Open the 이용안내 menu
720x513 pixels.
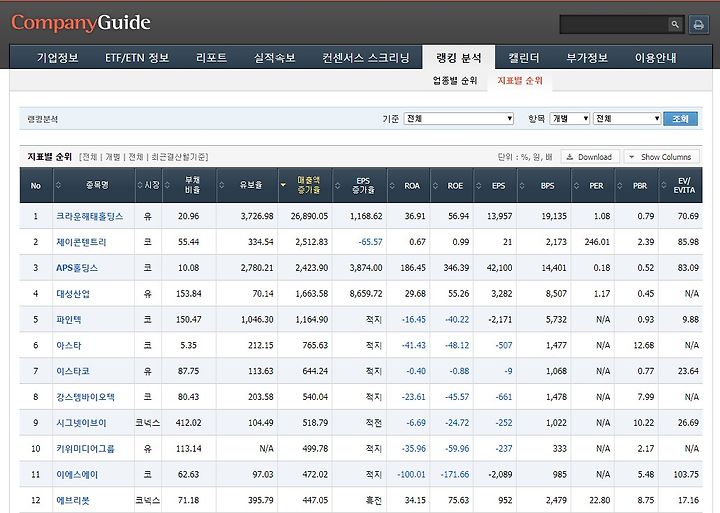click(655, 58)
